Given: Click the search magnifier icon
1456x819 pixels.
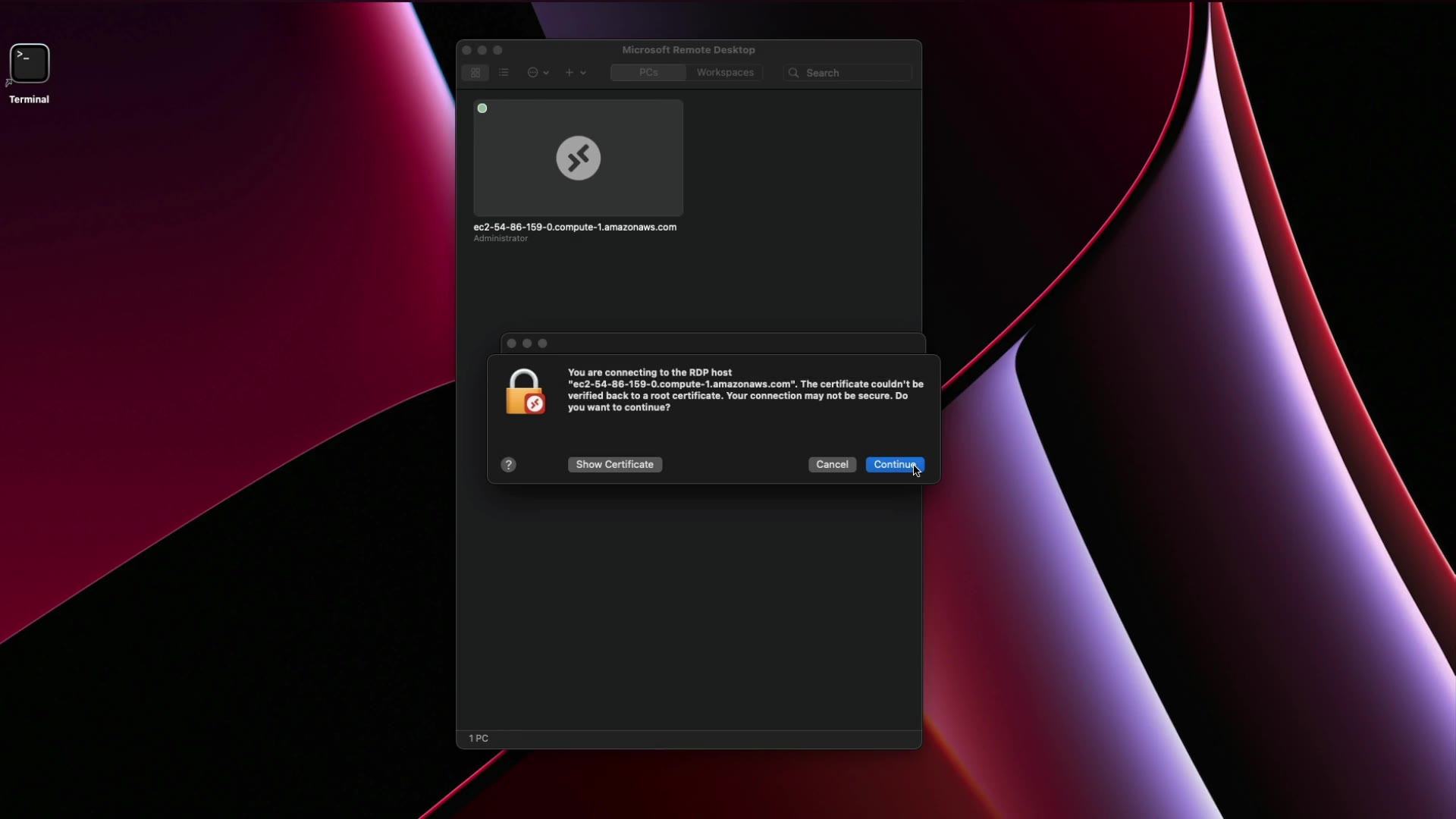Looking at the screenshot, I should click(794, 73).
